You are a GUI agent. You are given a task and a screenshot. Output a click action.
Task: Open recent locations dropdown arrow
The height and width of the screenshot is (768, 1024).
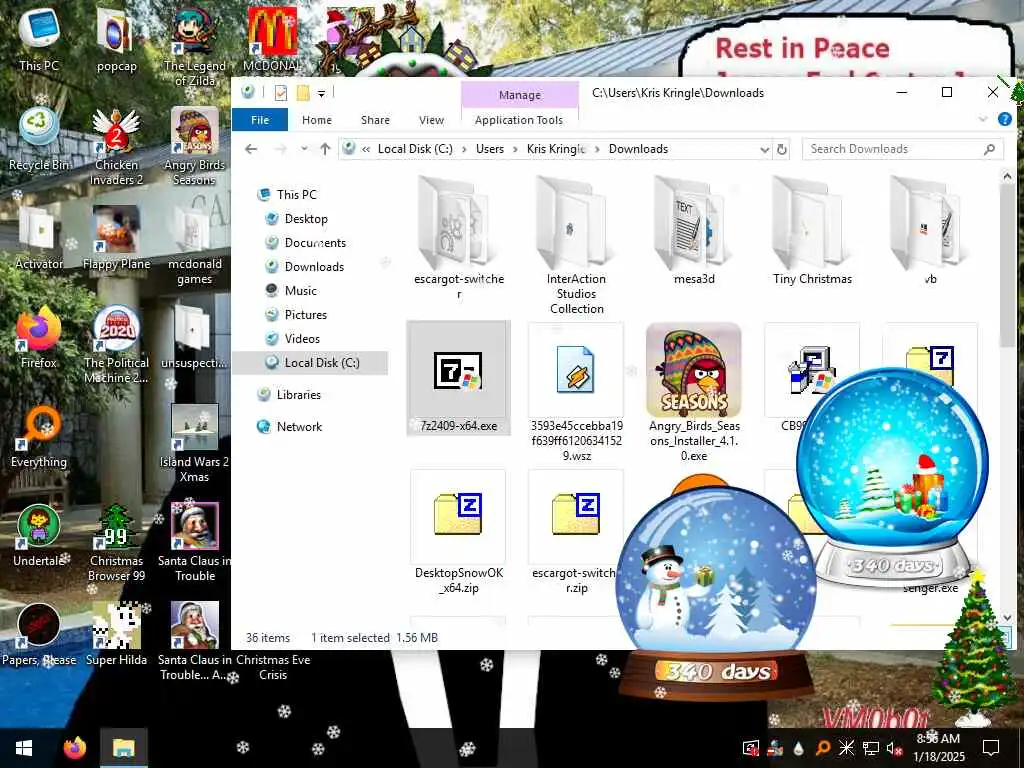(x=304, y=149)
